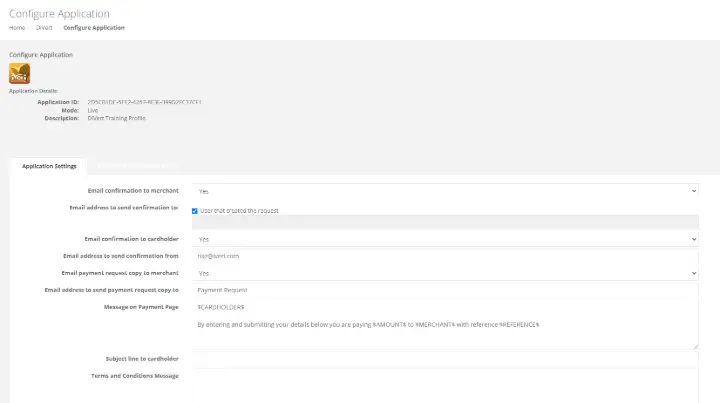The image size is (720, 403).
Task: Expand the Email confirmation to cardholder dropdown
Action: [x=445, y=240]
